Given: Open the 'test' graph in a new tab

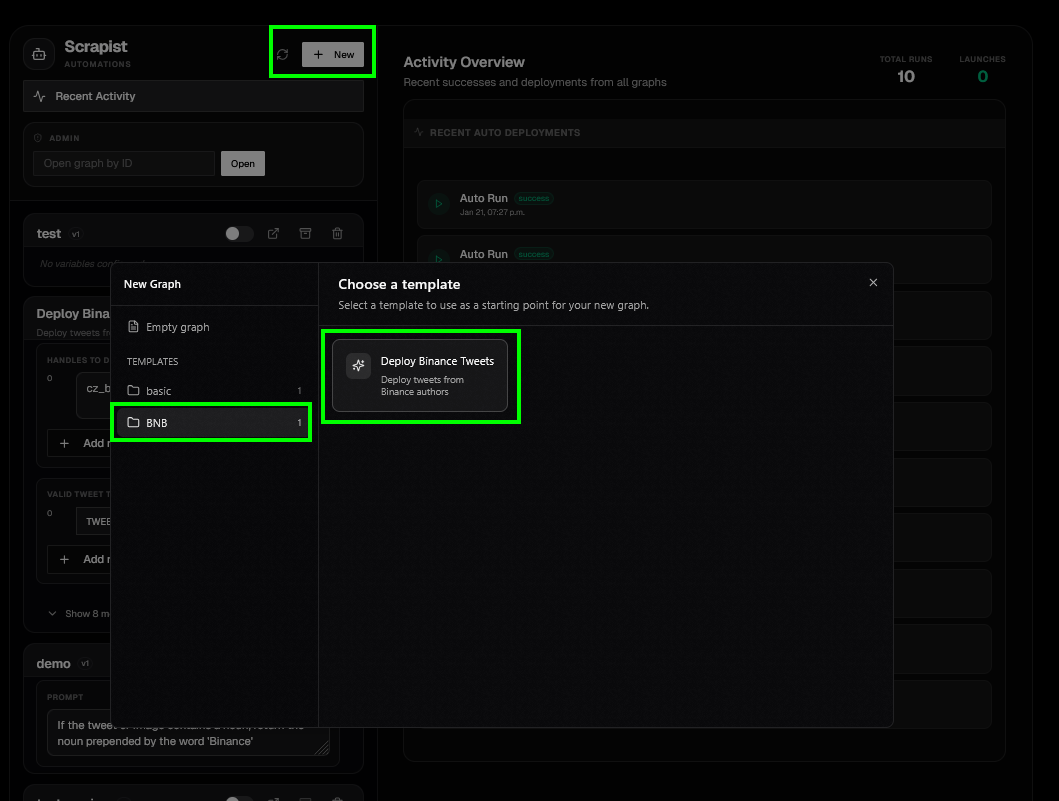Looking at the screenshot, I should pyautogui.click(x=272, y=233).
